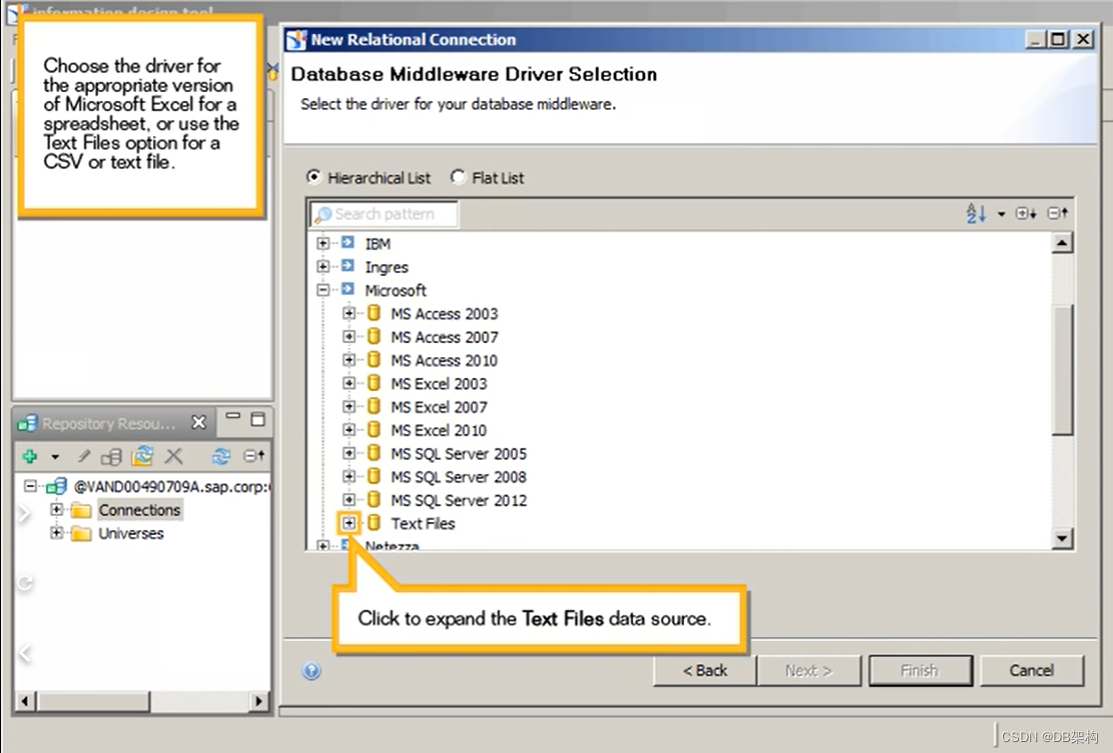This screenshot has width=1113, height=753.
Task: Select MS SQL Server 2012 label
Action: pos(459,500)
